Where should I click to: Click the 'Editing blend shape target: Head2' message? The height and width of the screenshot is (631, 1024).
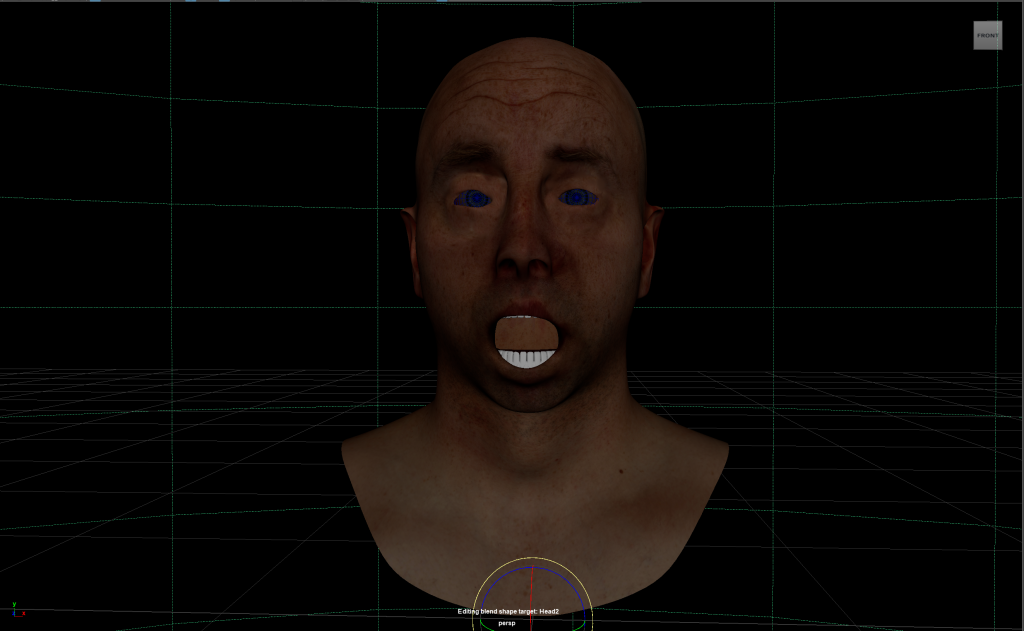point(508,611)
